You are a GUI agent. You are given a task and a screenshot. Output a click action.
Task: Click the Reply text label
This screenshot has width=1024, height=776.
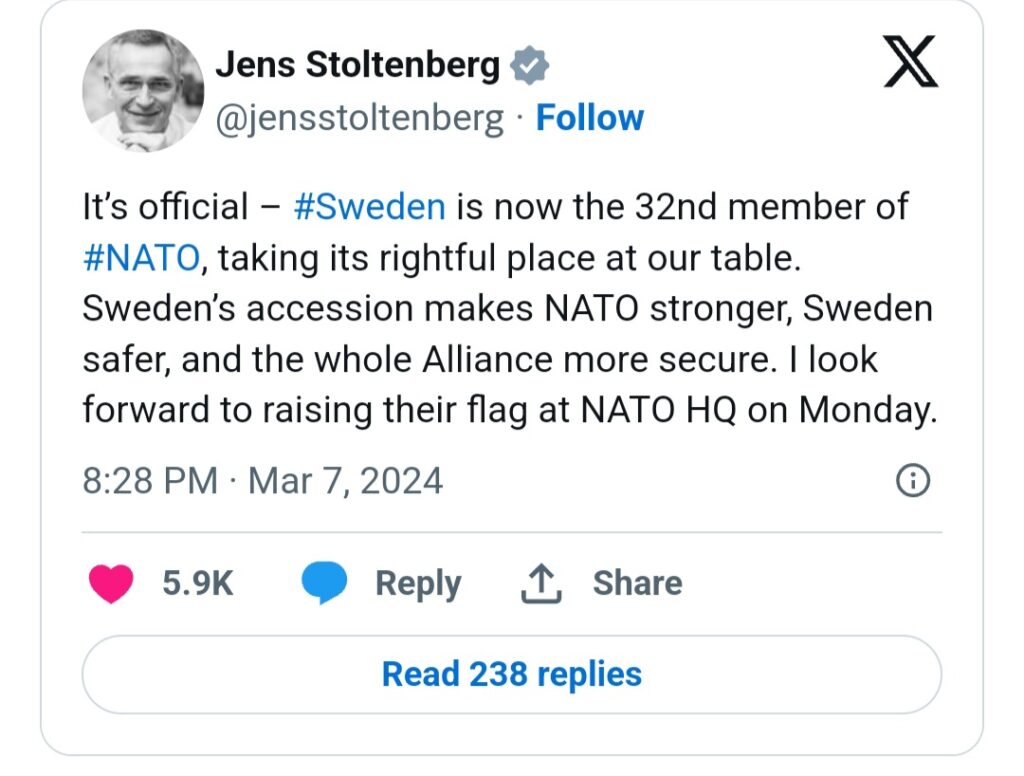[x=418, y=584]
